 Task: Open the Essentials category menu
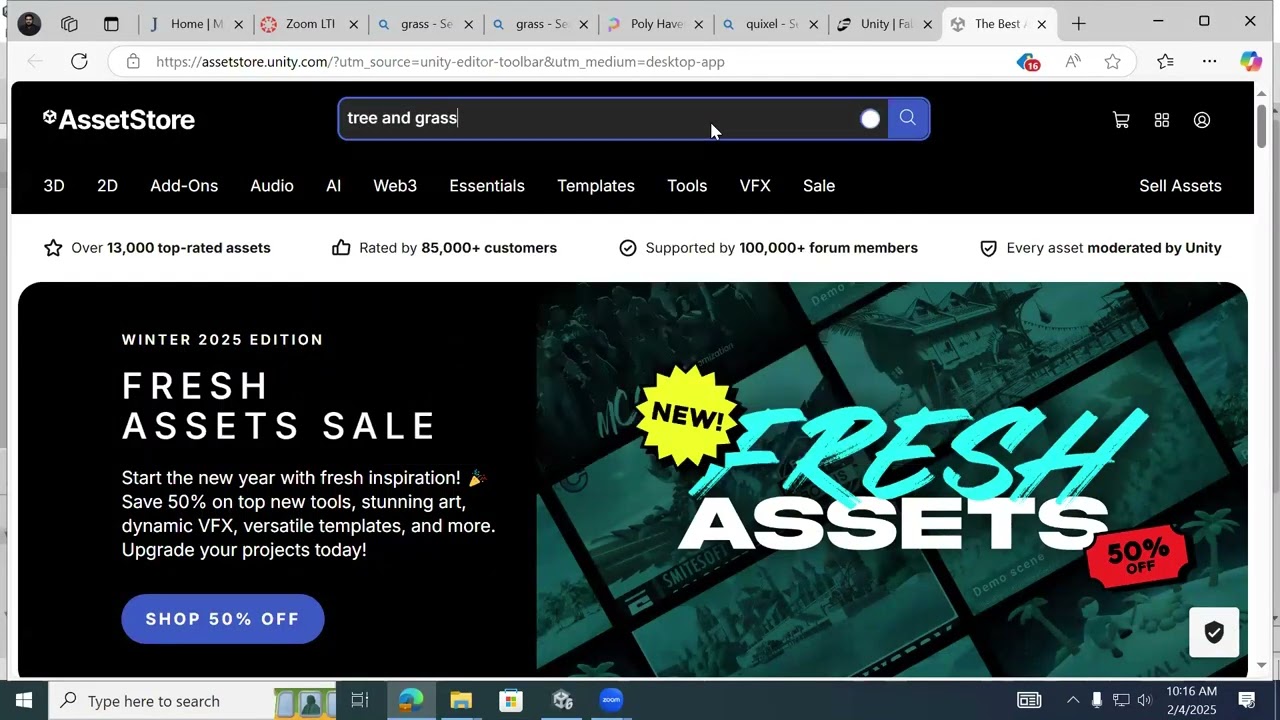[487, 186]
